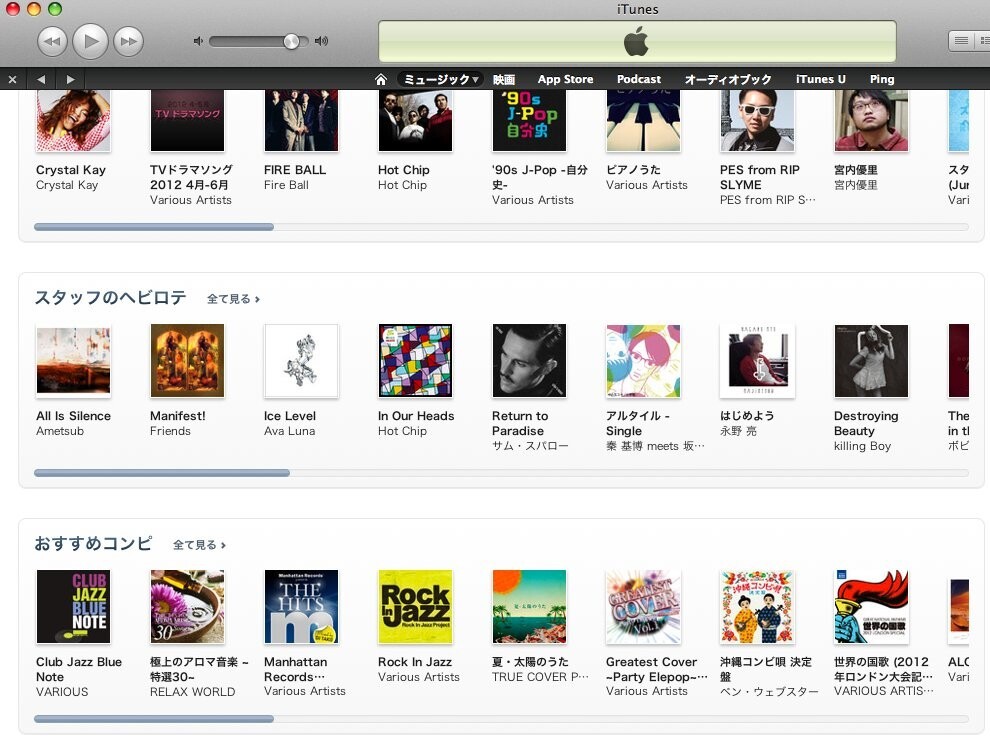See all in スタッフのヘビロテ section
Screen dimensions: 990x738
233,299
